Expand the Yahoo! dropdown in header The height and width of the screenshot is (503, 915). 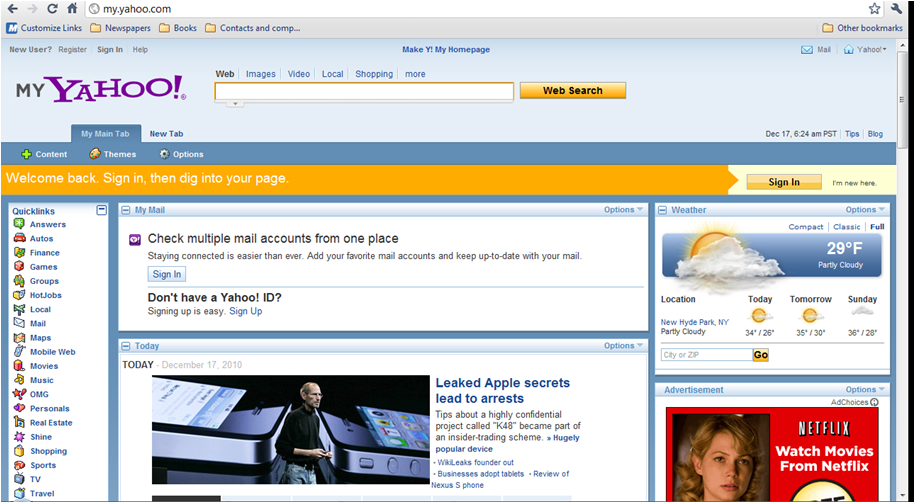(x=865, y=49)
